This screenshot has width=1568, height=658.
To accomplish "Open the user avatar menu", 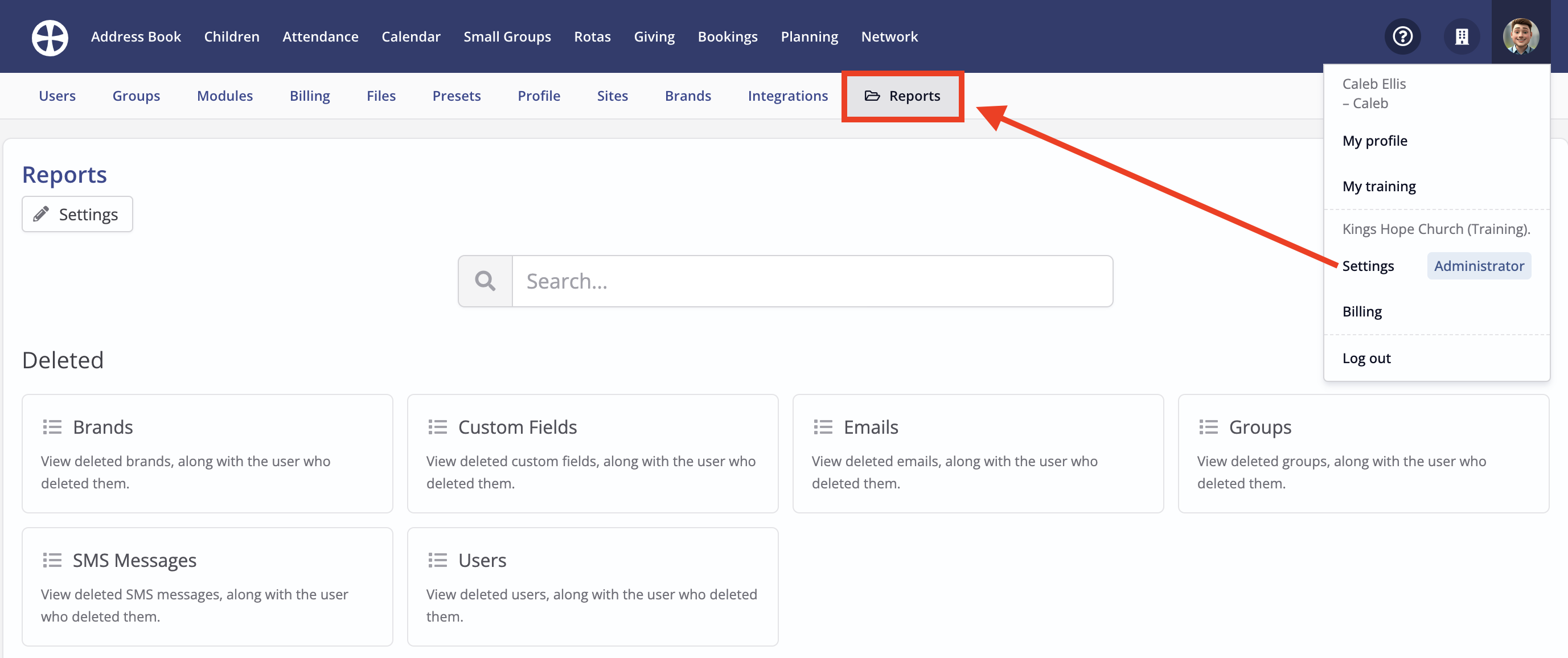I will 1521,36.
